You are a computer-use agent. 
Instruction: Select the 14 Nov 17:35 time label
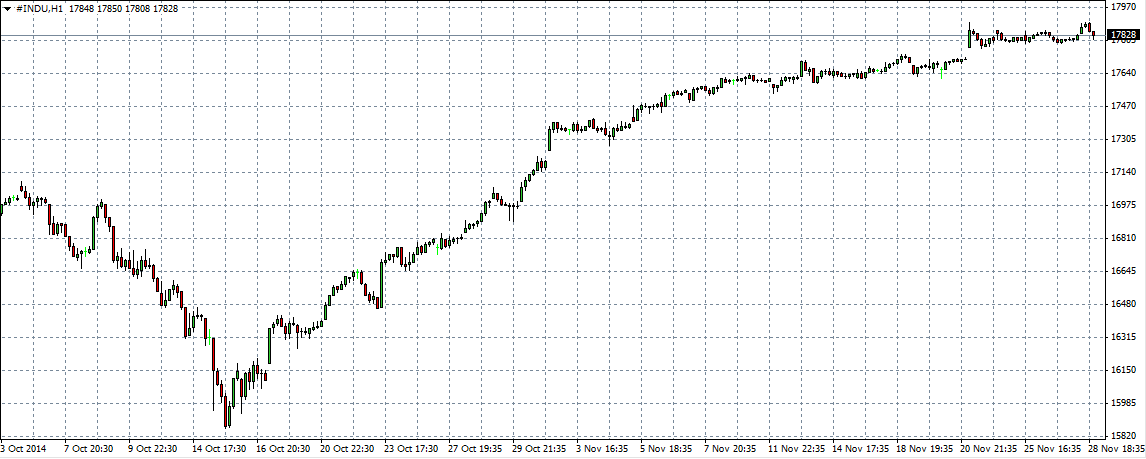point(860,449)
